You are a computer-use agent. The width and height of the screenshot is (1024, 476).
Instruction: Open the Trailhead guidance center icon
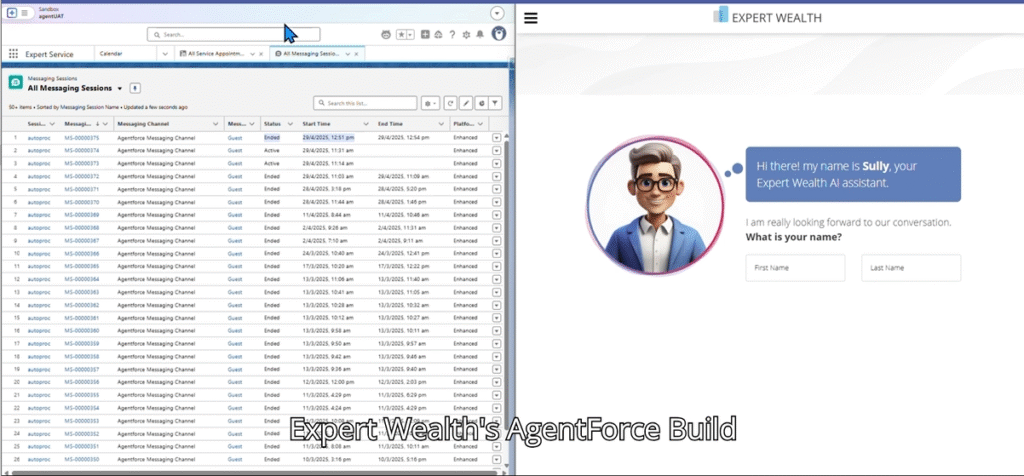point(438,35)
